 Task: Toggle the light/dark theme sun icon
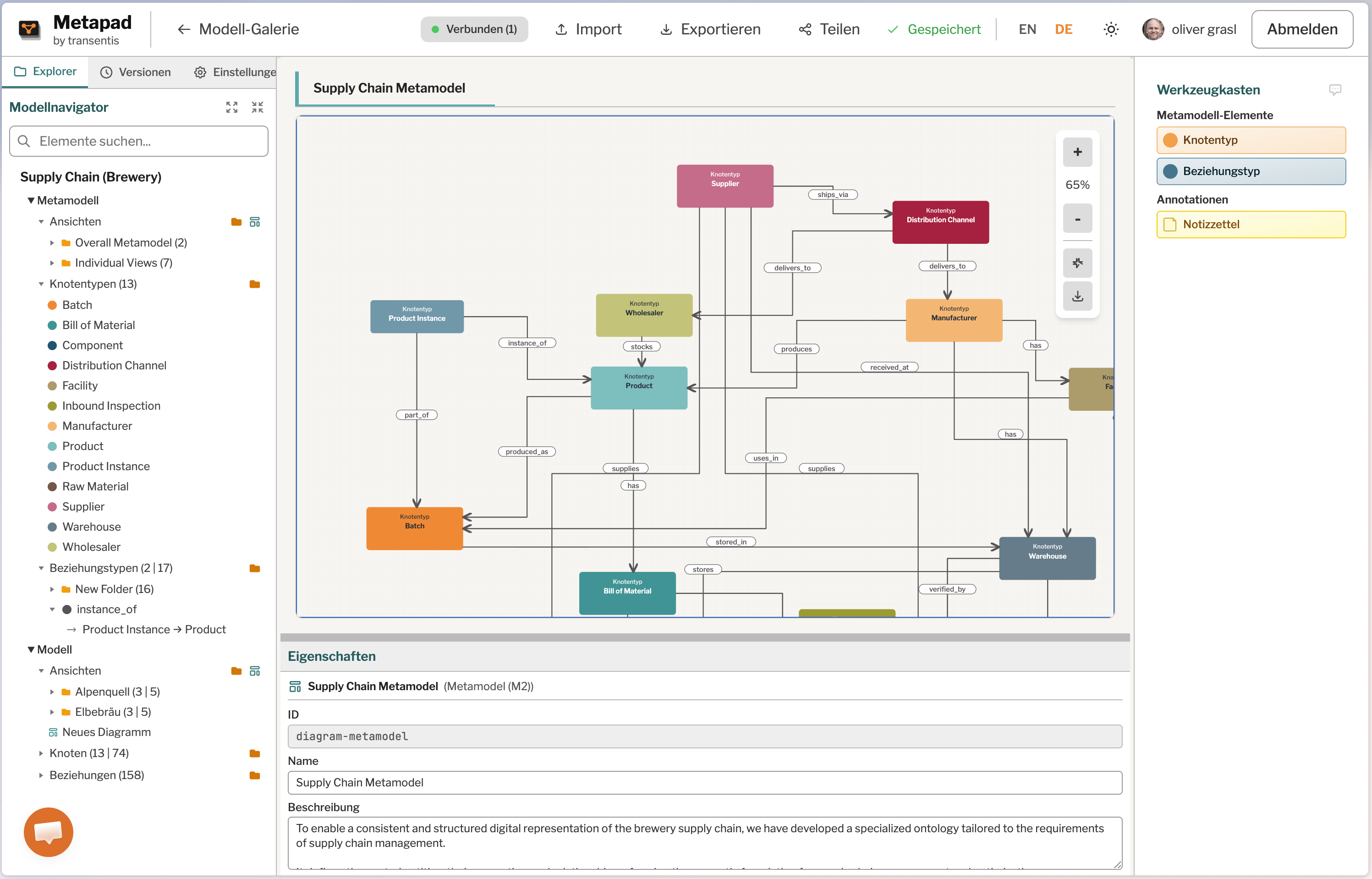click(1111, 29)
